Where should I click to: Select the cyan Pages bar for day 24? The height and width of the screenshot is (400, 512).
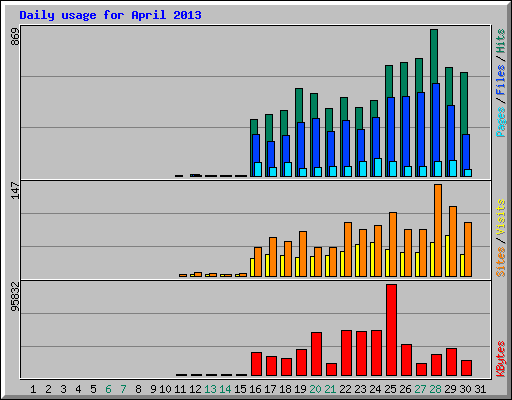pyautogui.click(x=378, y=167)
